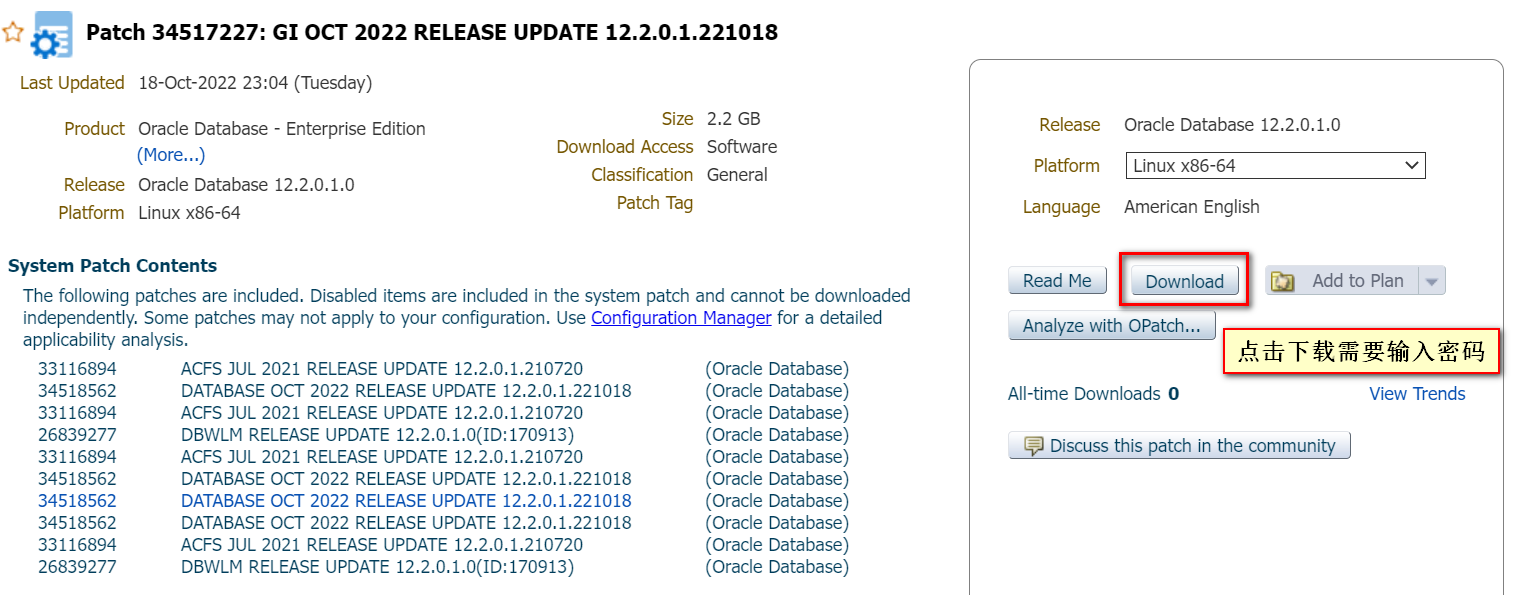Open the Read Me button

coord(1057,281)
